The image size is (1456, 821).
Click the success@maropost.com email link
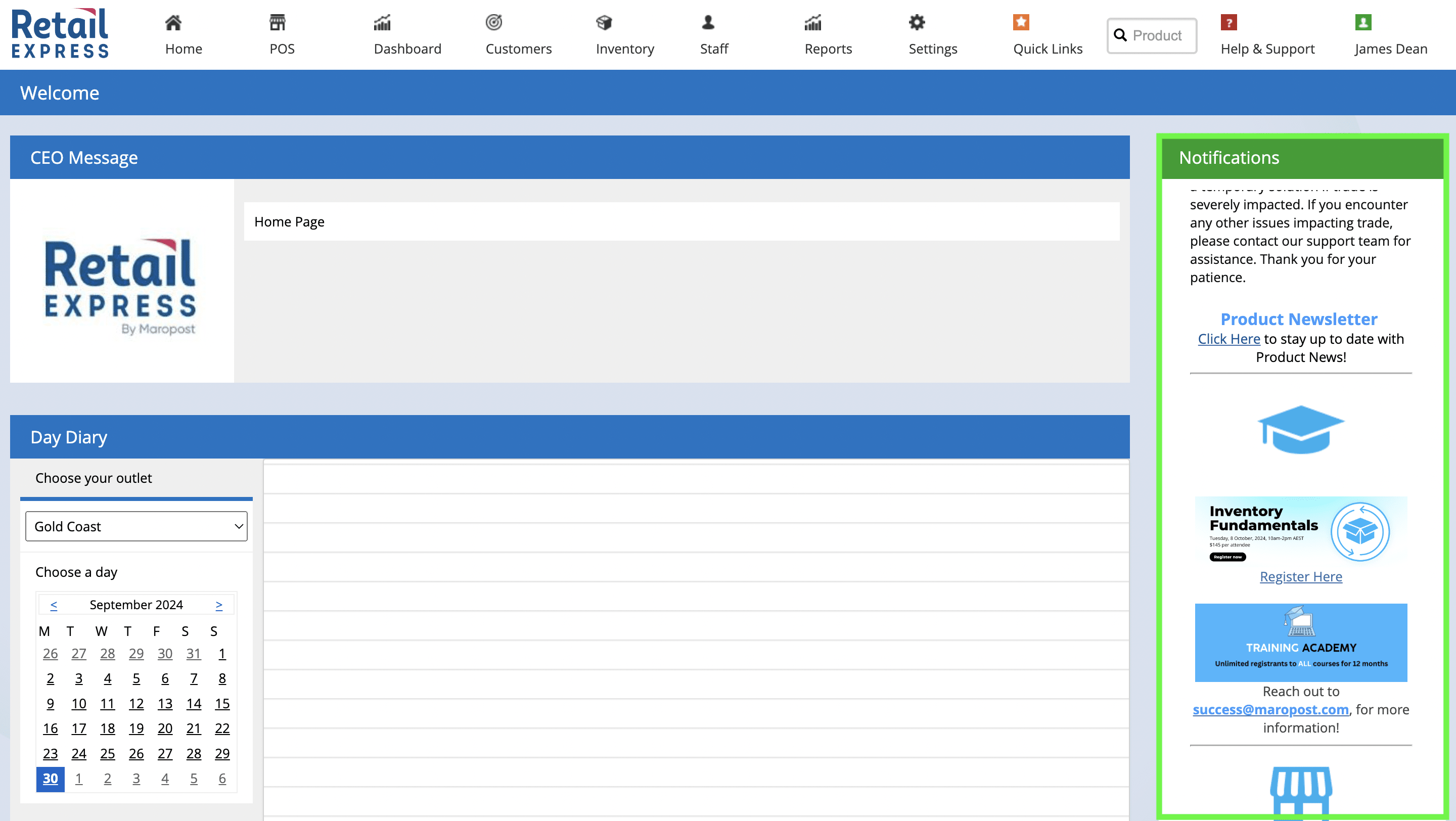[x=1270, y=710]
